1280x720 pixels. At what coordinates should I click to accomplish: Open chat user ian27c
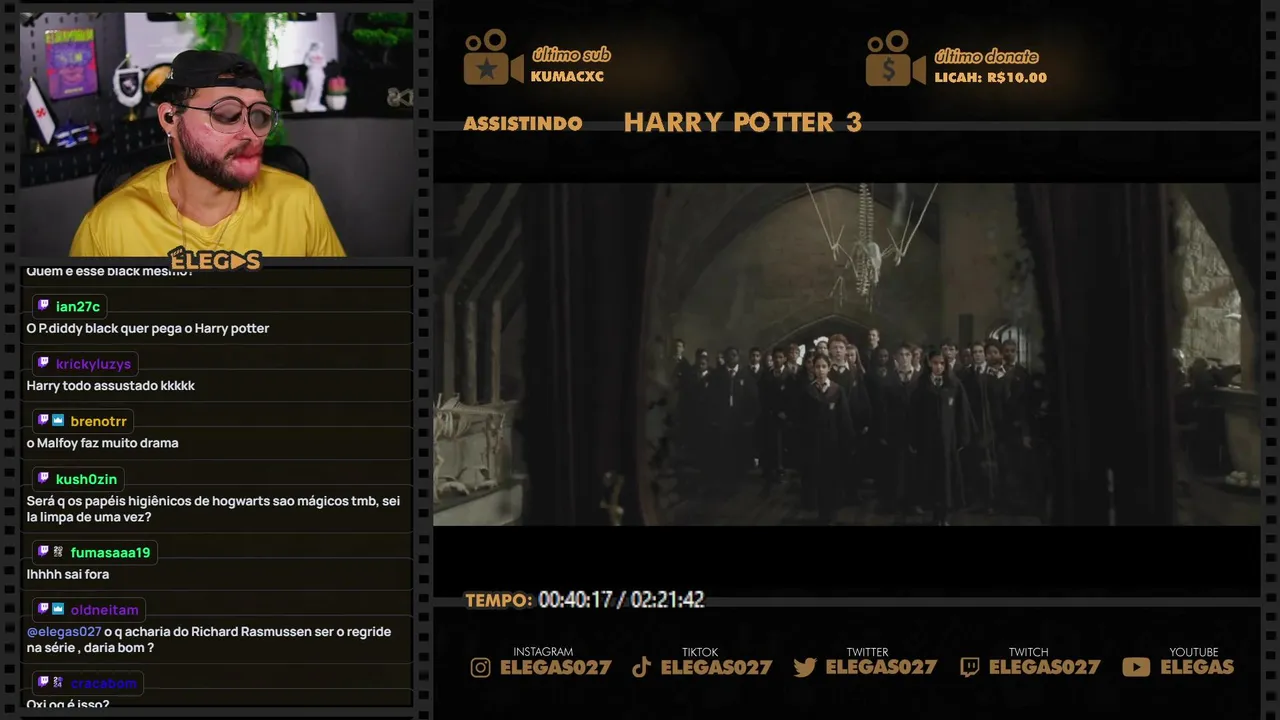point(78,307)
